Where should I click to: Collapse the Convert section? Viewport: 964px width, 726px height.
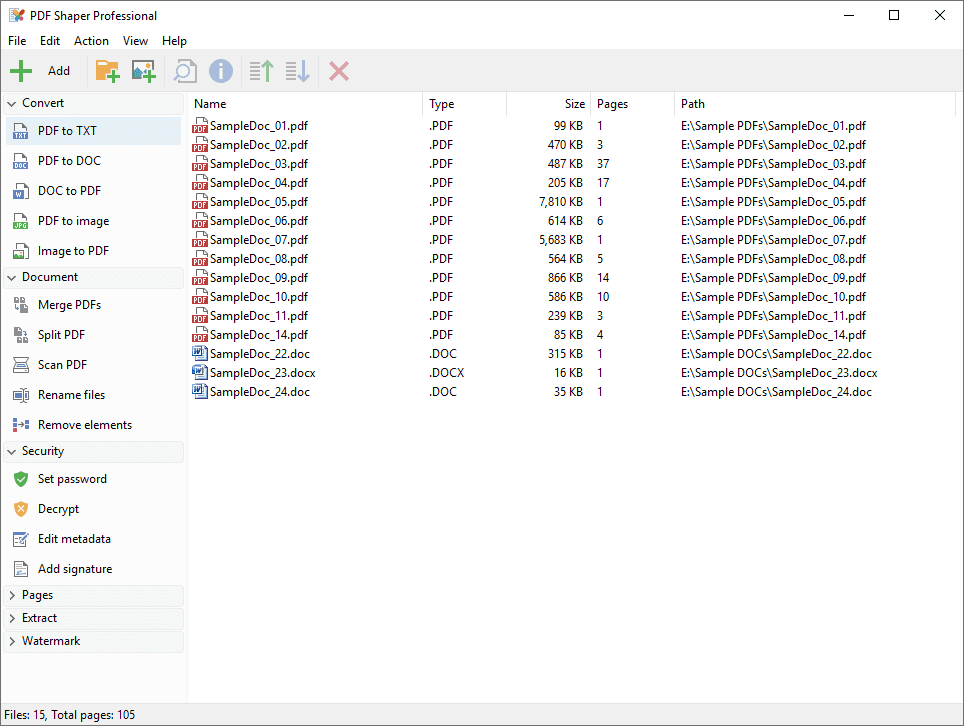[x=11, y=104]
